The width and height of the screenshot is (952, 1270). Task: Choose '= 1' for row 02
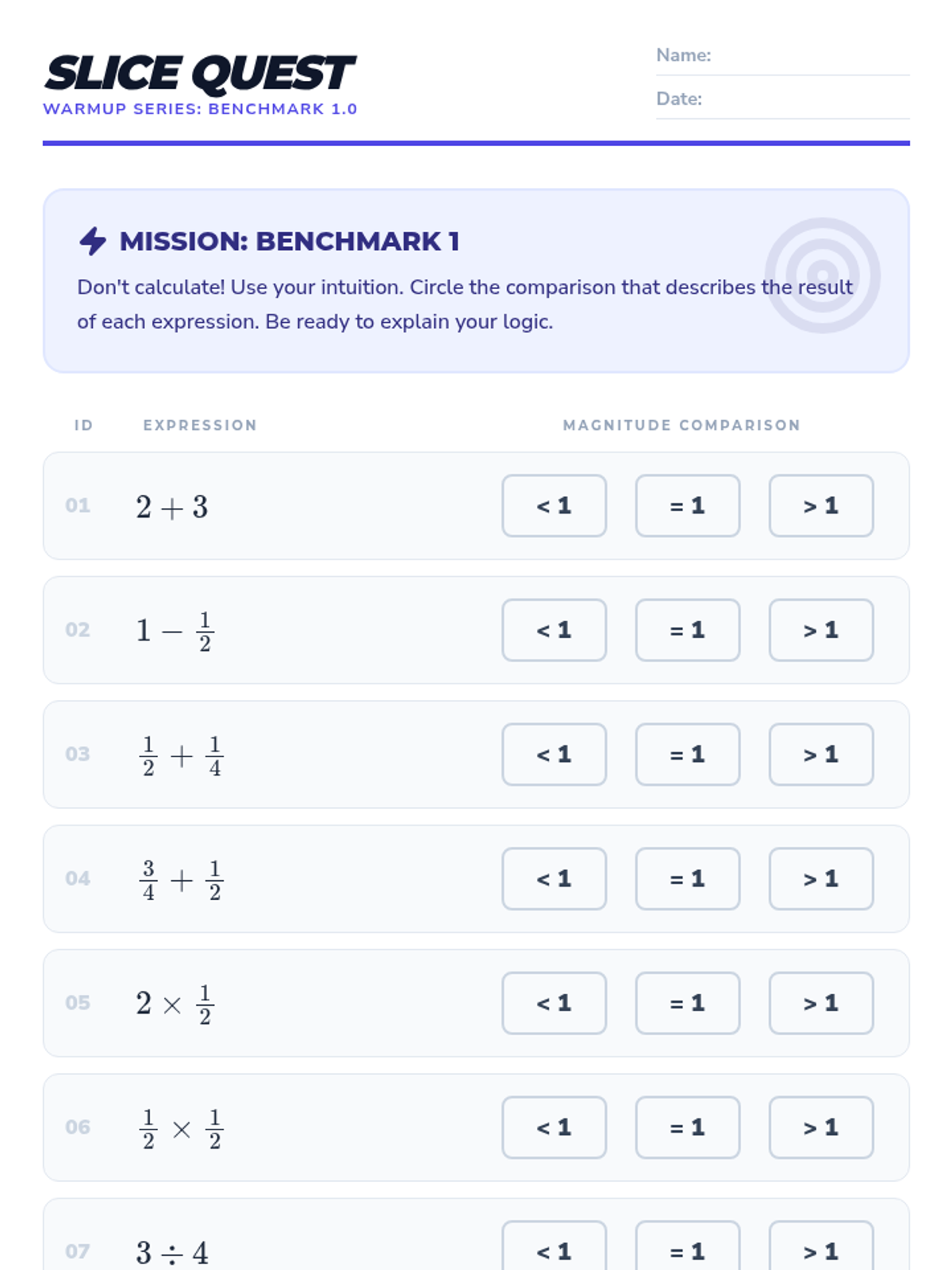pos(687,630)
